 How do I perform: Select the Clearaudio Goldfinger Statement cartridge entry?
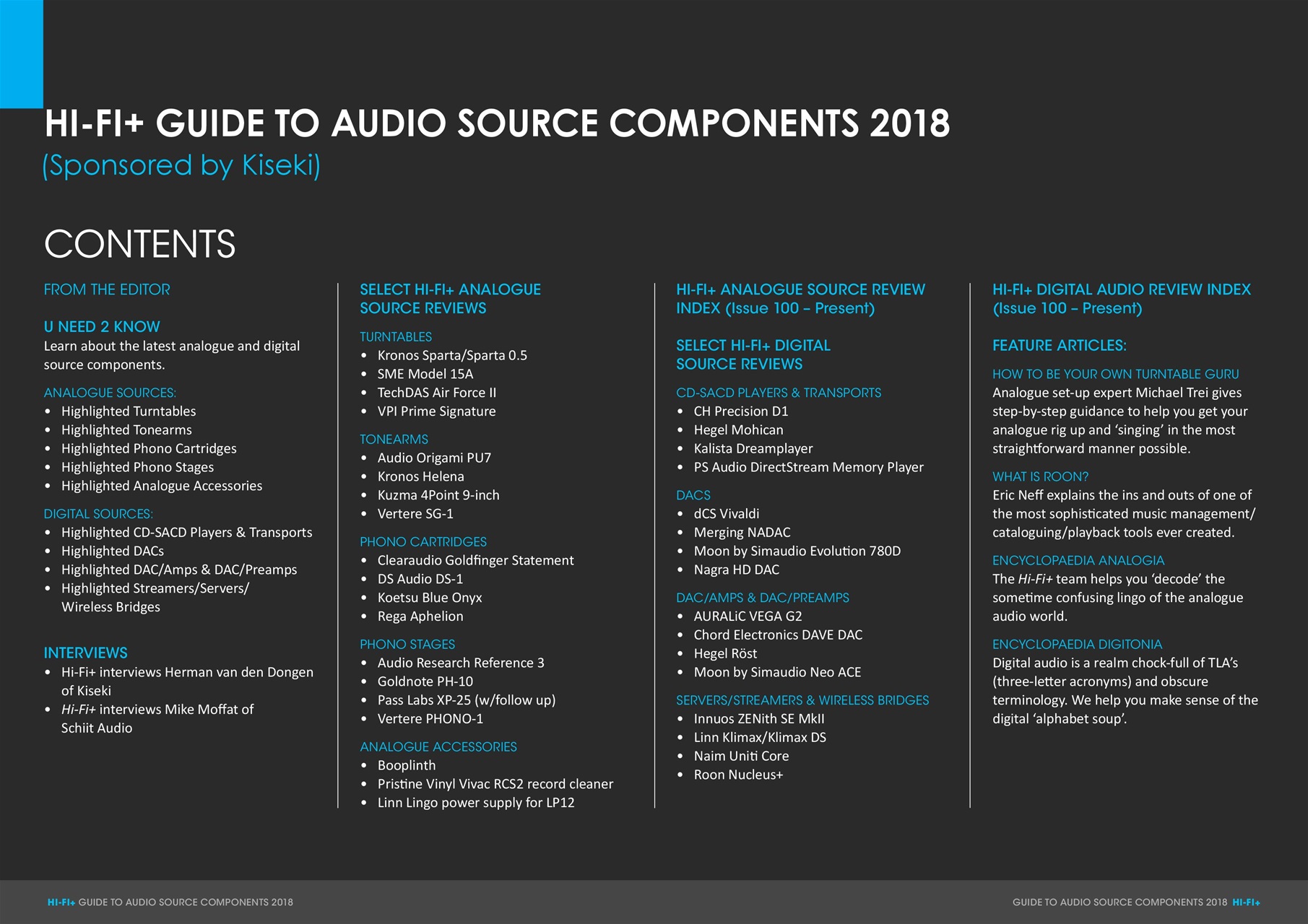pyautogui.click(x=475, y=560)
